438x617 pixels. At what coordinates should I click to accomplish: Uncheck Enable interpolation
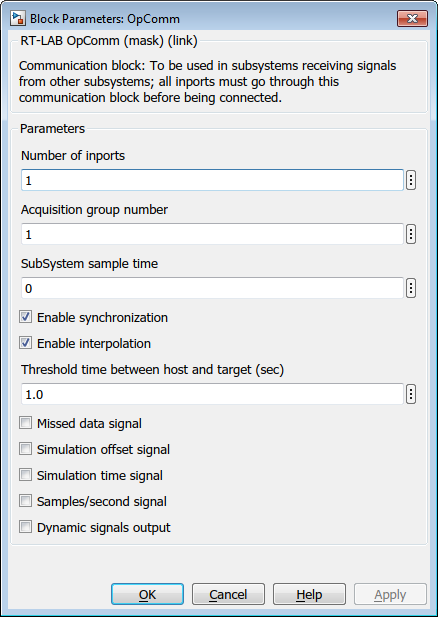[26, 343]
